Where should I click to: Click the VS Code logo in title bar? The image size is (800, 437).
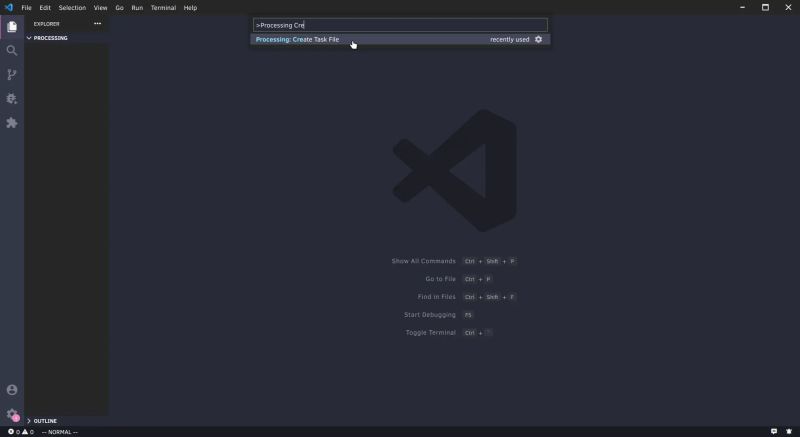click(9, 7)
